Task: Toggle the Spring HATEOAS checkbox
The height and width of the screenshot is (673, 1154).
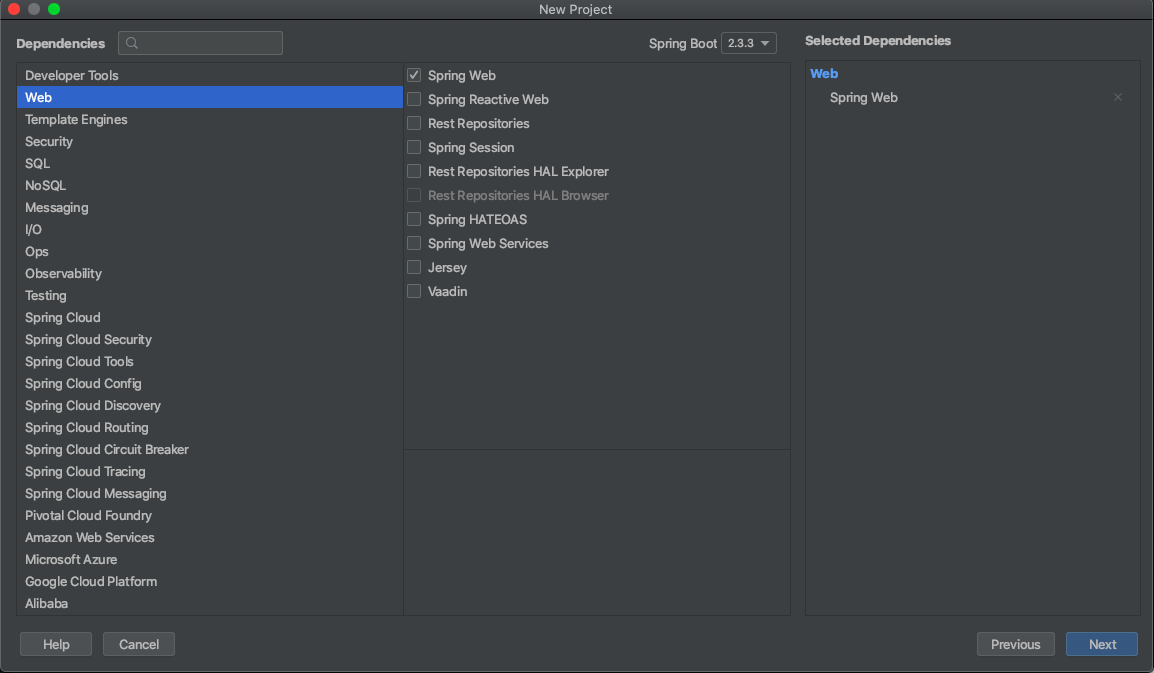Action: pos(414,219)
